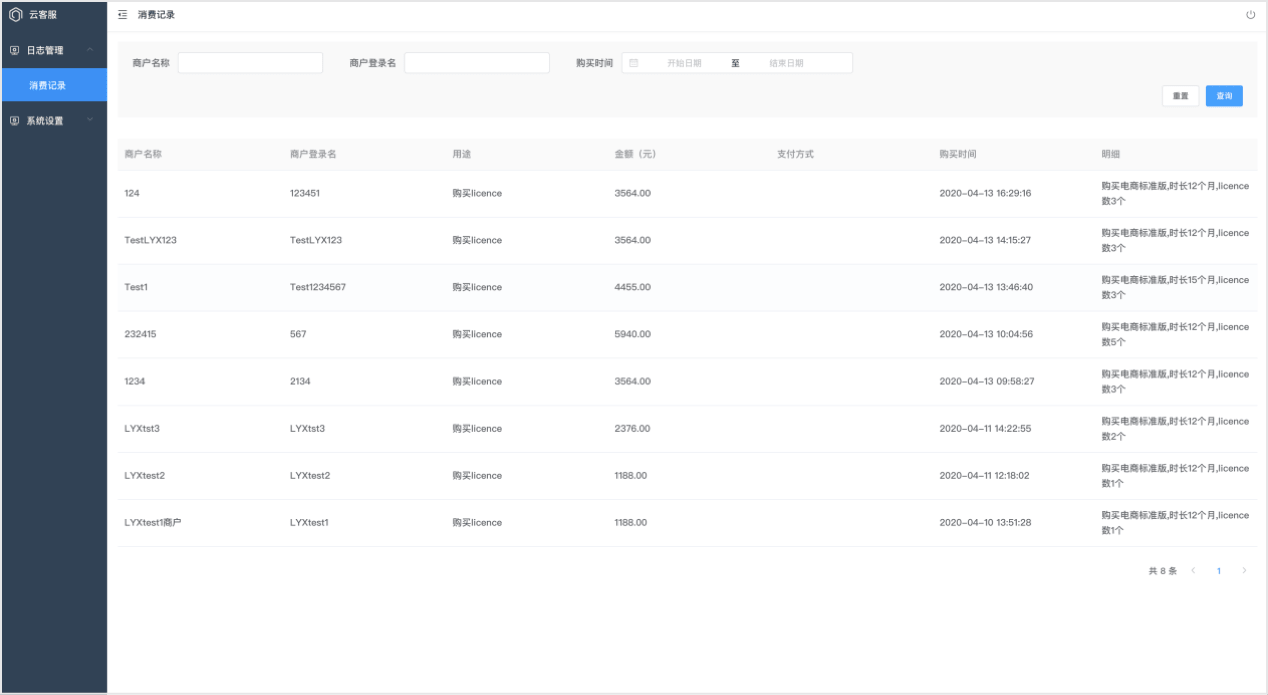Click login name cell Test1234567
This screenshot has height=695, width=1268.
[x=318, y=287]
